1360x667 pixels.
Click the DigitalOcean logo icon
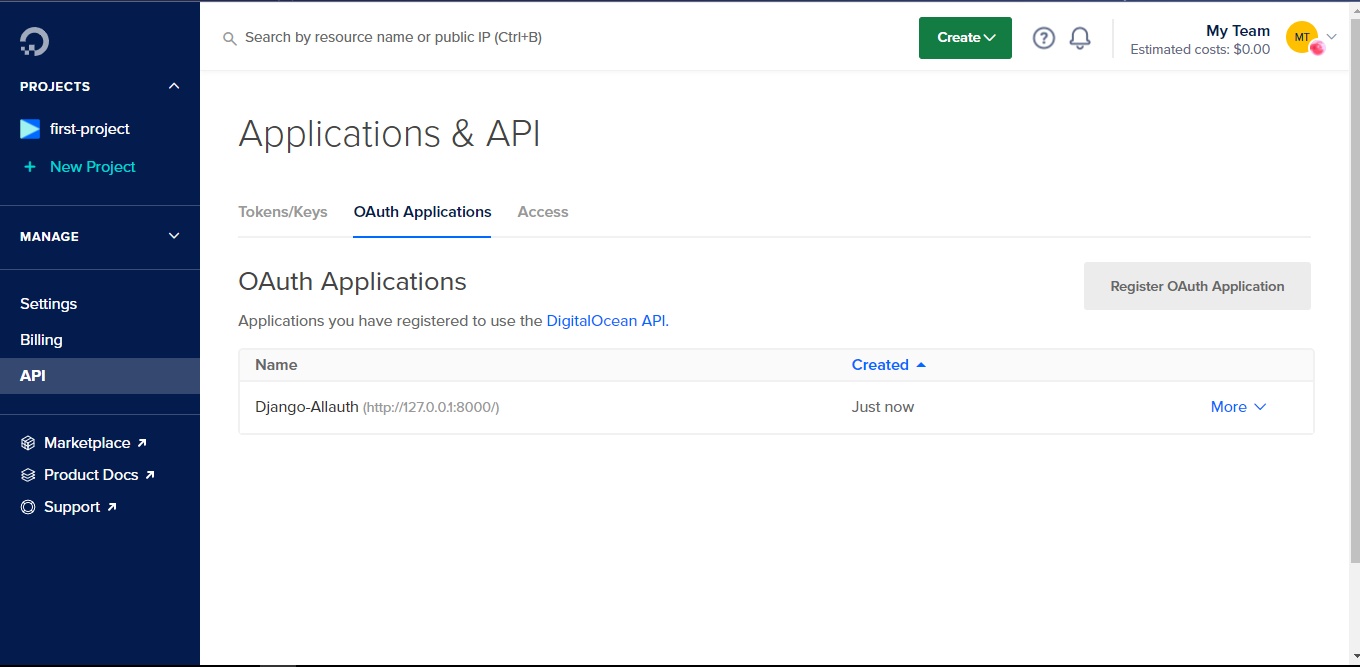click(34, 41)
